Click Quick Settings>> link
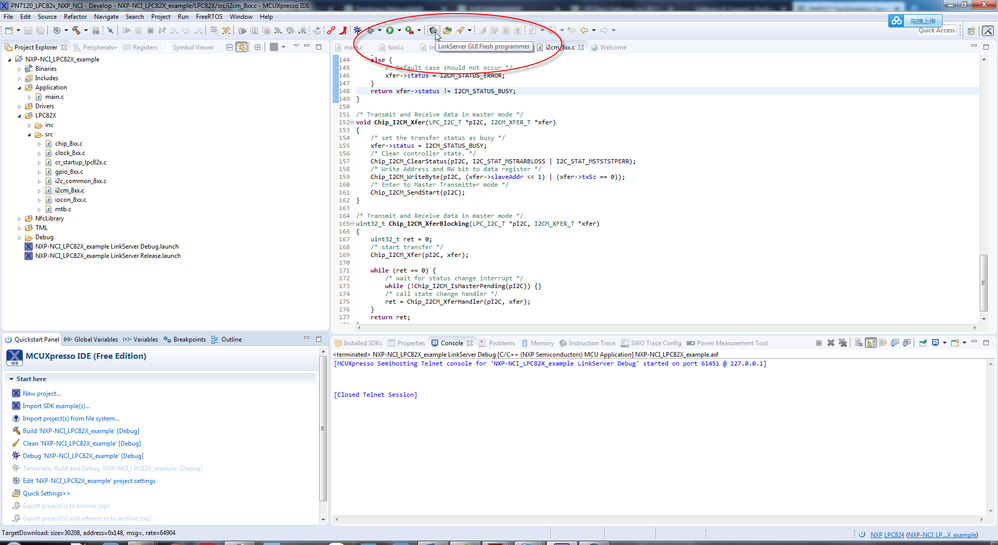Viewport: 998px width, 545px height. pyautogui.click(x=46, y=493)
